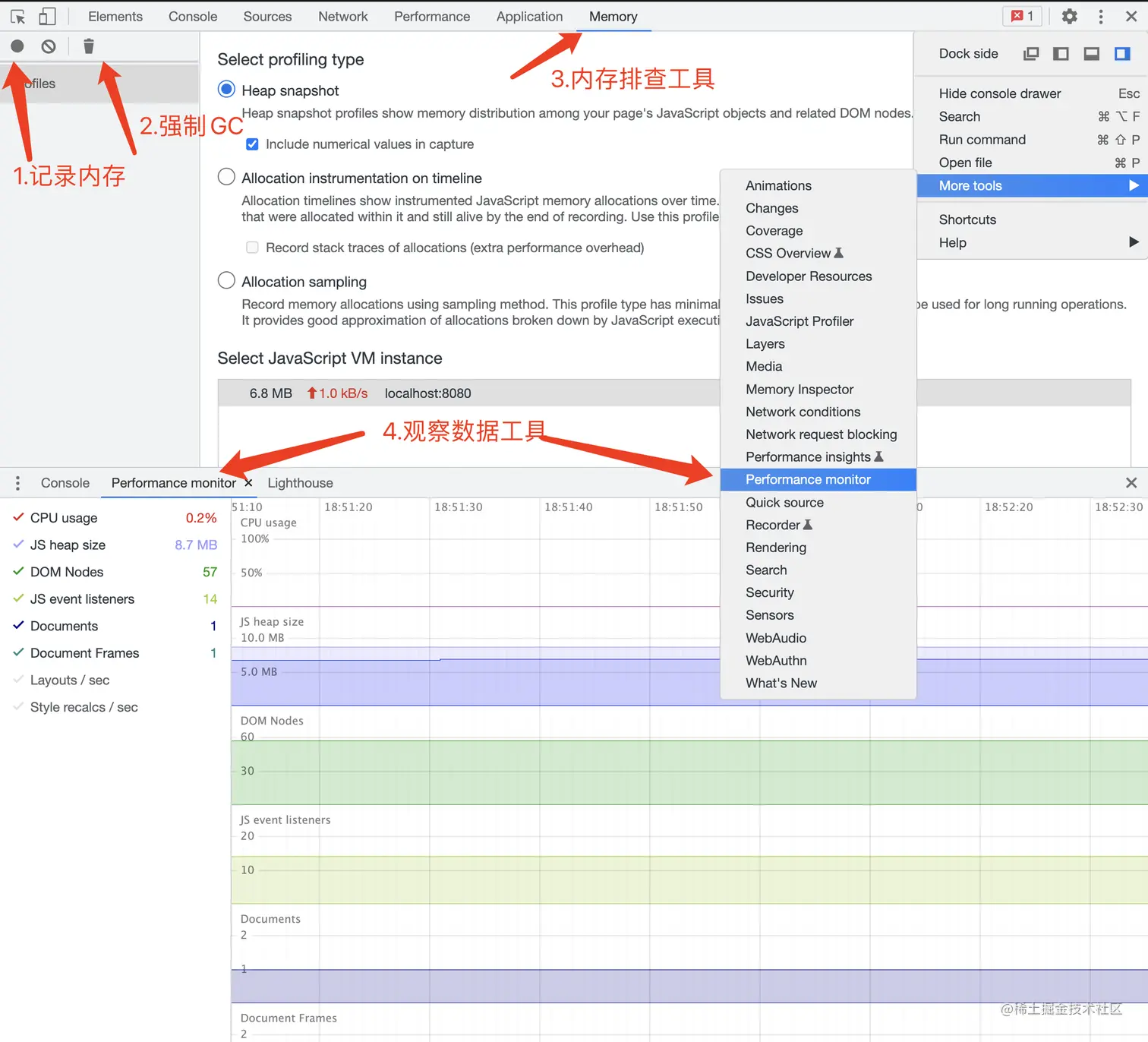Expand the Help submenu
Screen dimensions: 1148x1042
1033,242
